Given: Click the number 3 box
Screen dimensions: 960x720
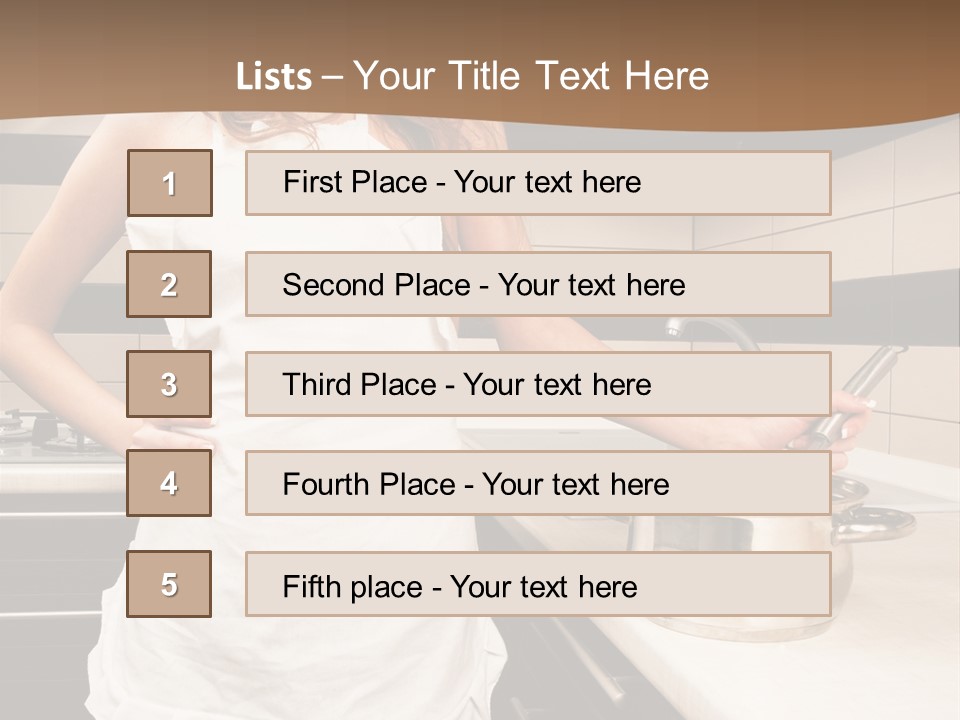Looking at the screenshot, I should tap(169, 384).
